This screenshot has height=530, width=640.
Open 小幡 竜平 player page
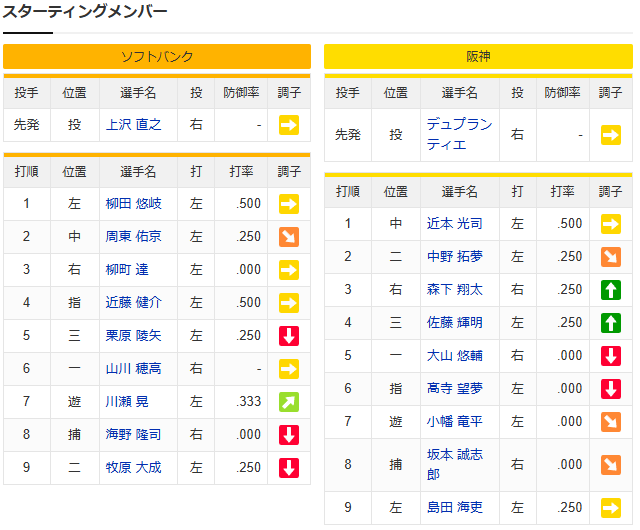[455, 421]
